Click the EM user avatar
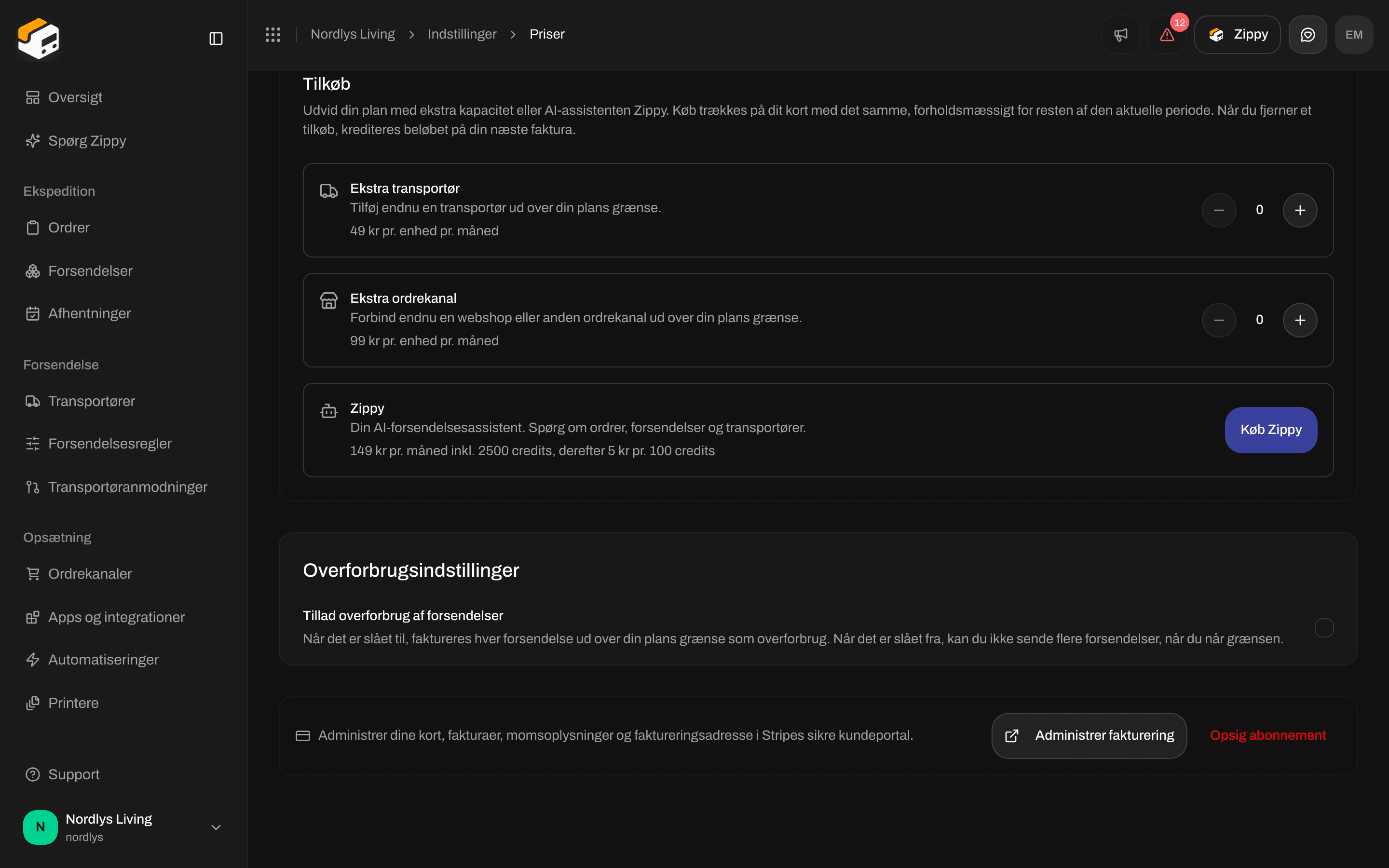This screenshot has height=868, width=1389. coord(1354,34)
